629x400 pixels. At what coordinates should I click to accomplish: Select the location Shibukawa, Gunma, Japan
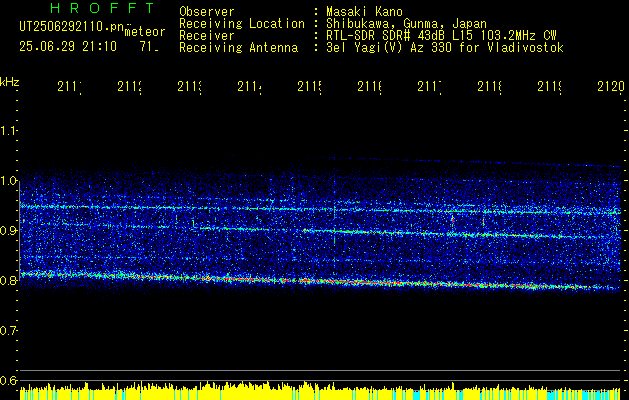406,24
